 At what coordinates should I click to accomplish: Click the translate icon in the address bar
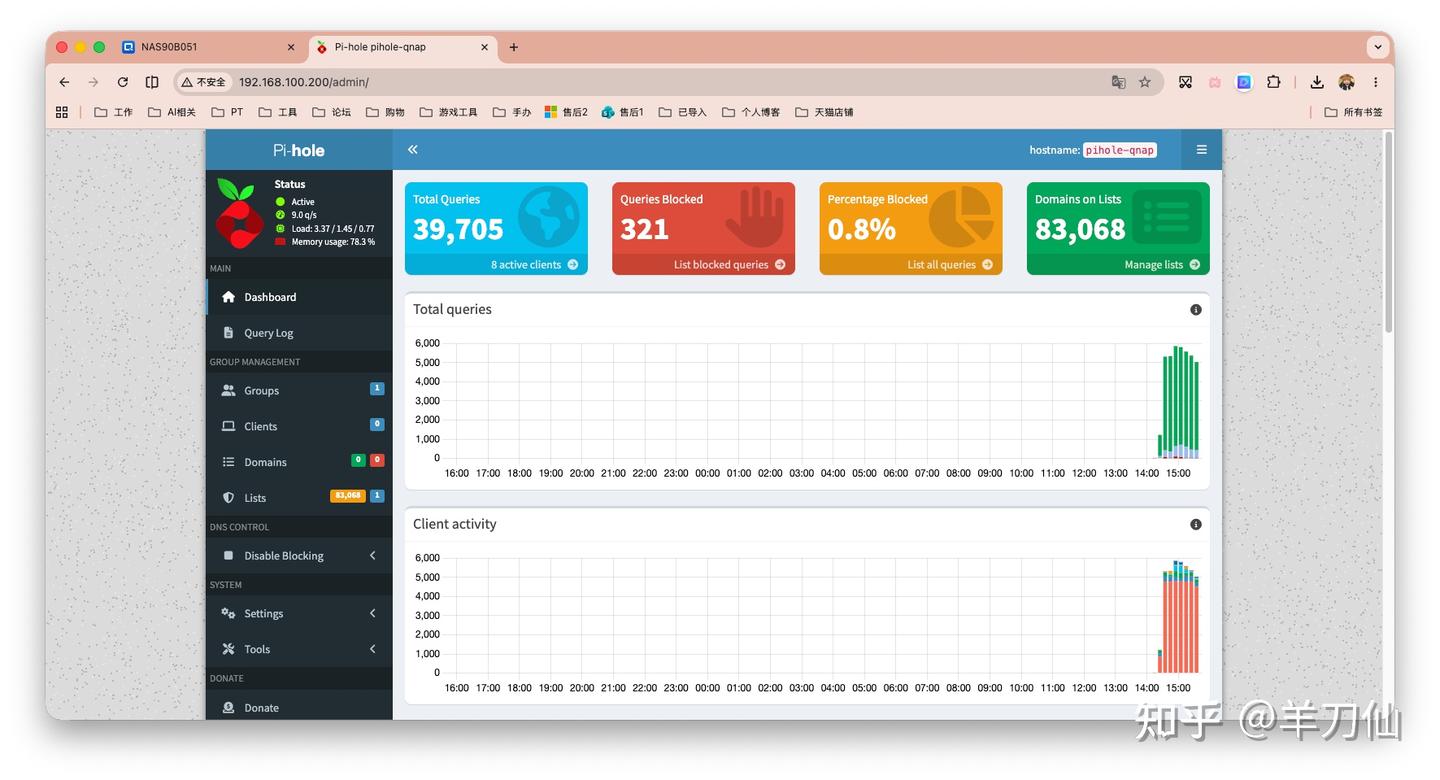(1118, 82)
